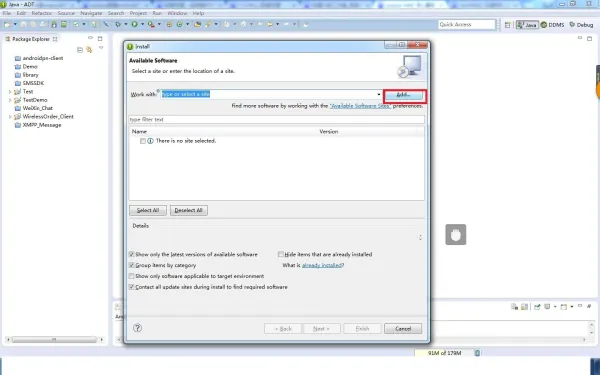Open the Window menu
600x375 pixels.
[x=177, y=13]
